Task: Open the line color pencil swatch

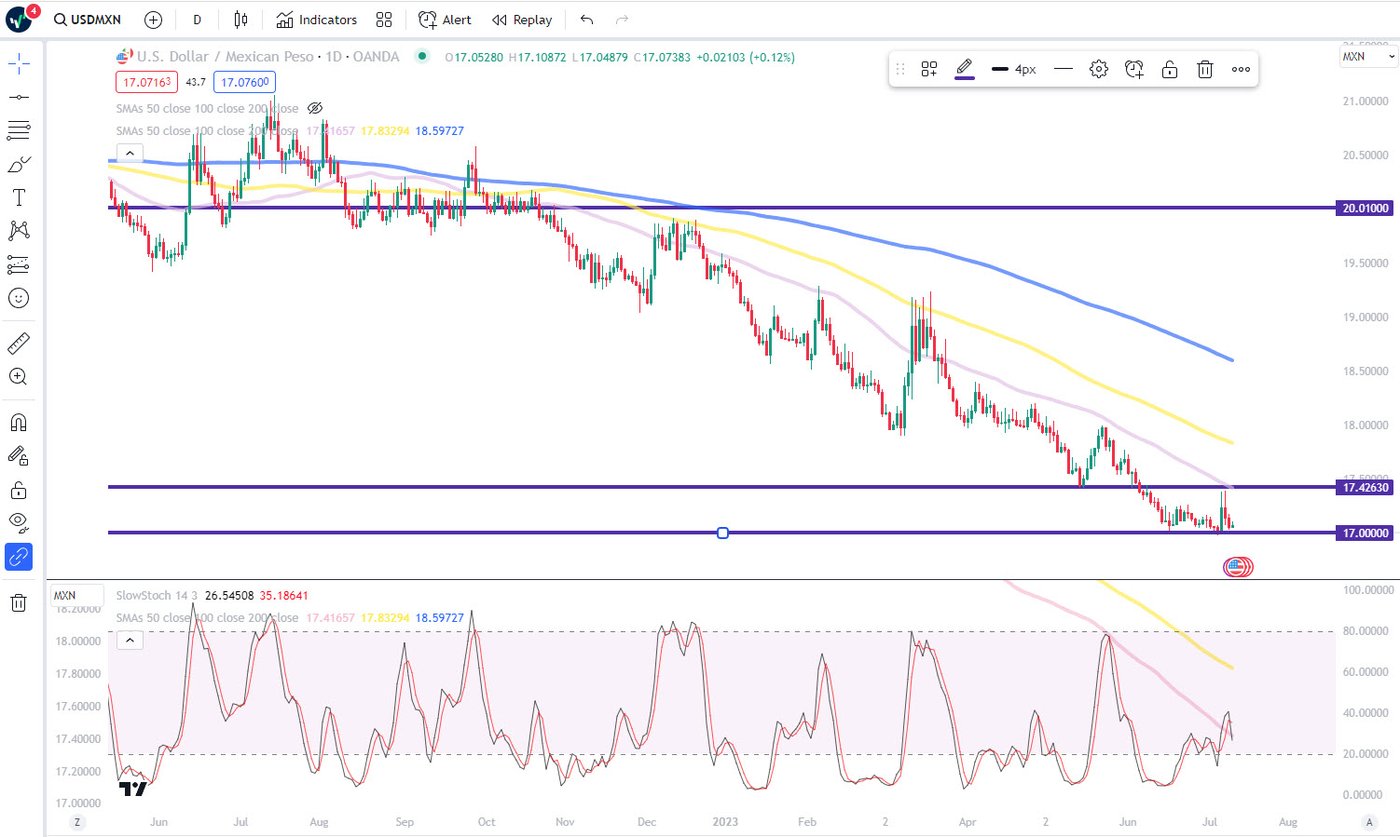Action: [964, 69]
